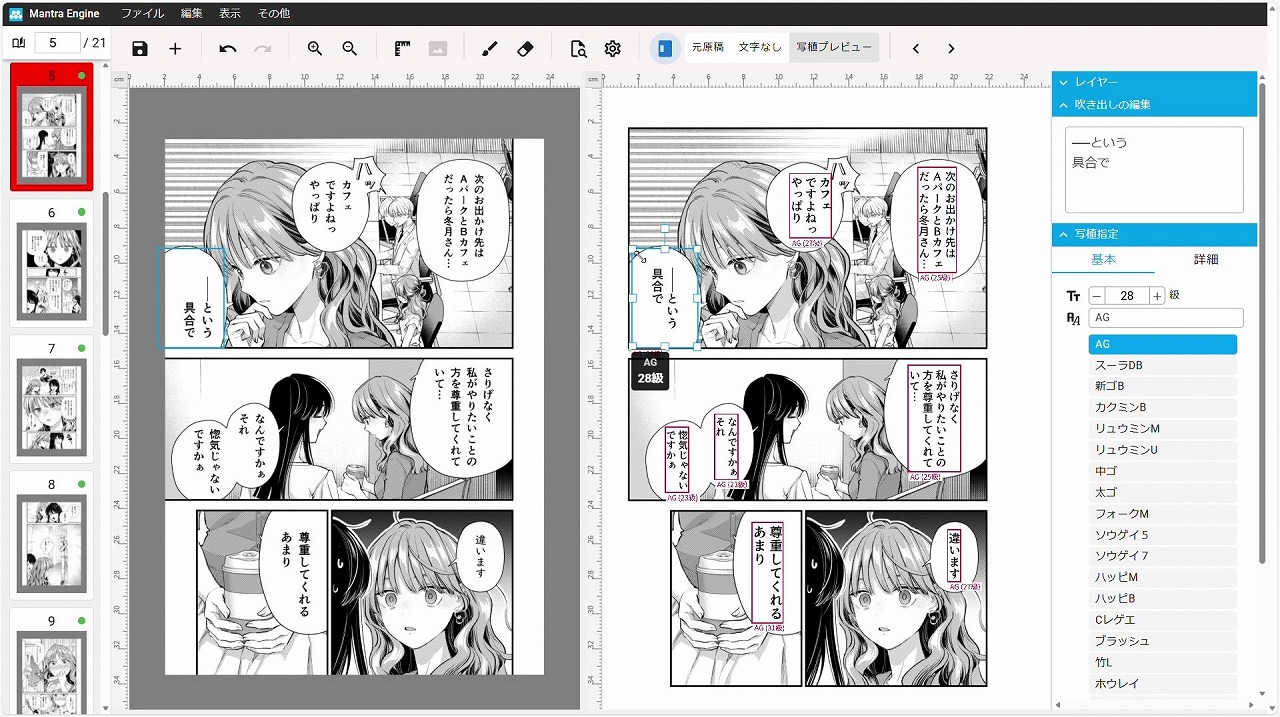The width and height of the screenshot is (1280, 717).
Task: Click the plus icon to add new
Action: click(x=175, y=48)
